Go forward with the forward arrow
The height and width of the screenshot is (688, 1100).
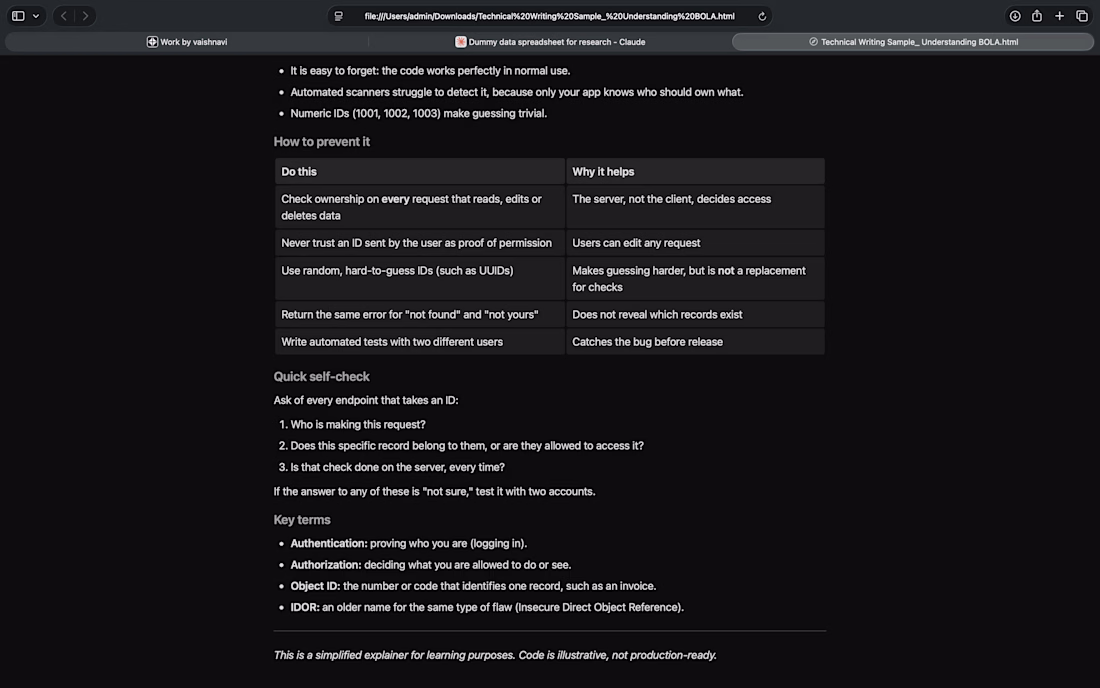pyautogui.click(x=86, y=16)
